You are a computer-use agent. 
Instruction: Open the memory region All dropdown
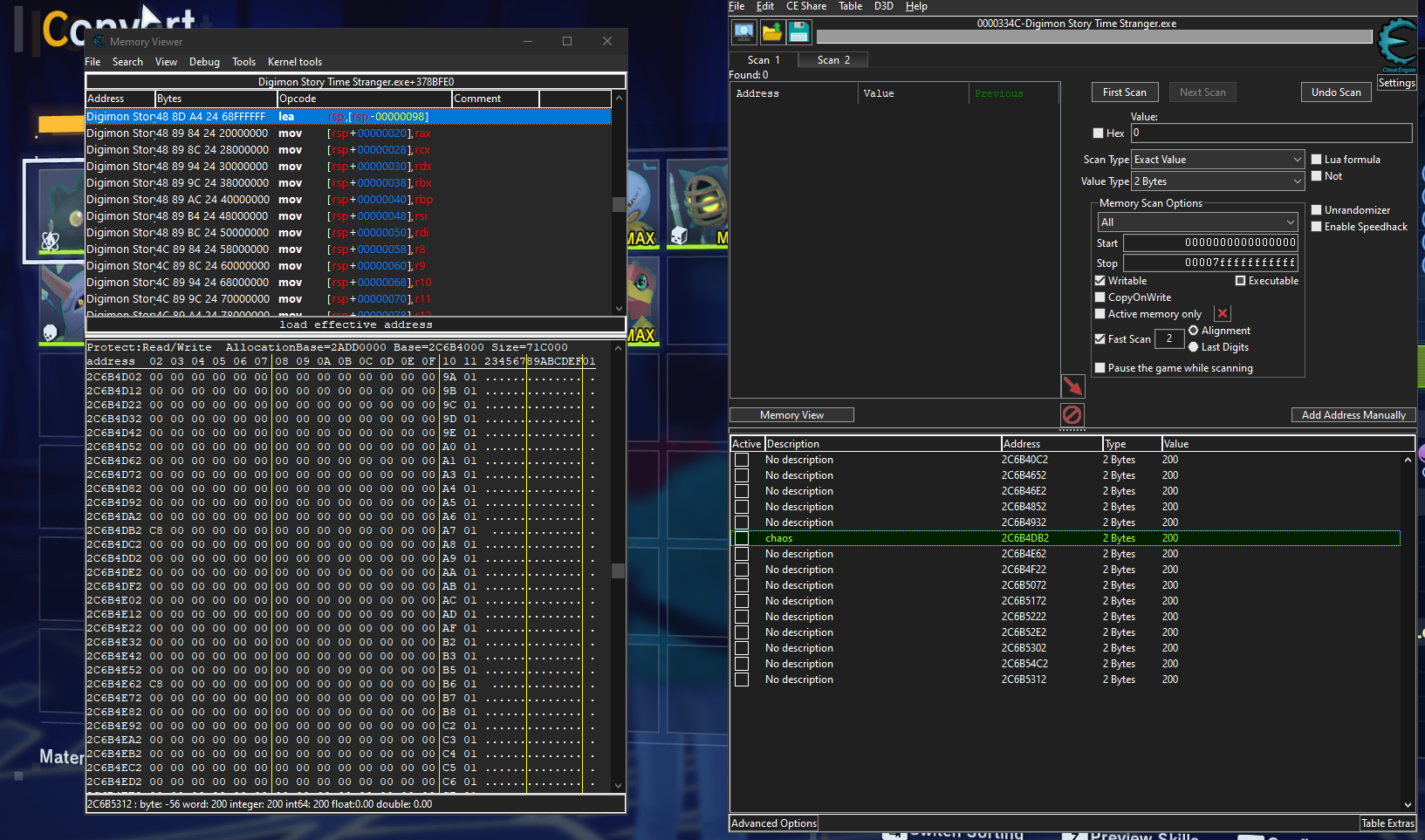coord(1197,222)
